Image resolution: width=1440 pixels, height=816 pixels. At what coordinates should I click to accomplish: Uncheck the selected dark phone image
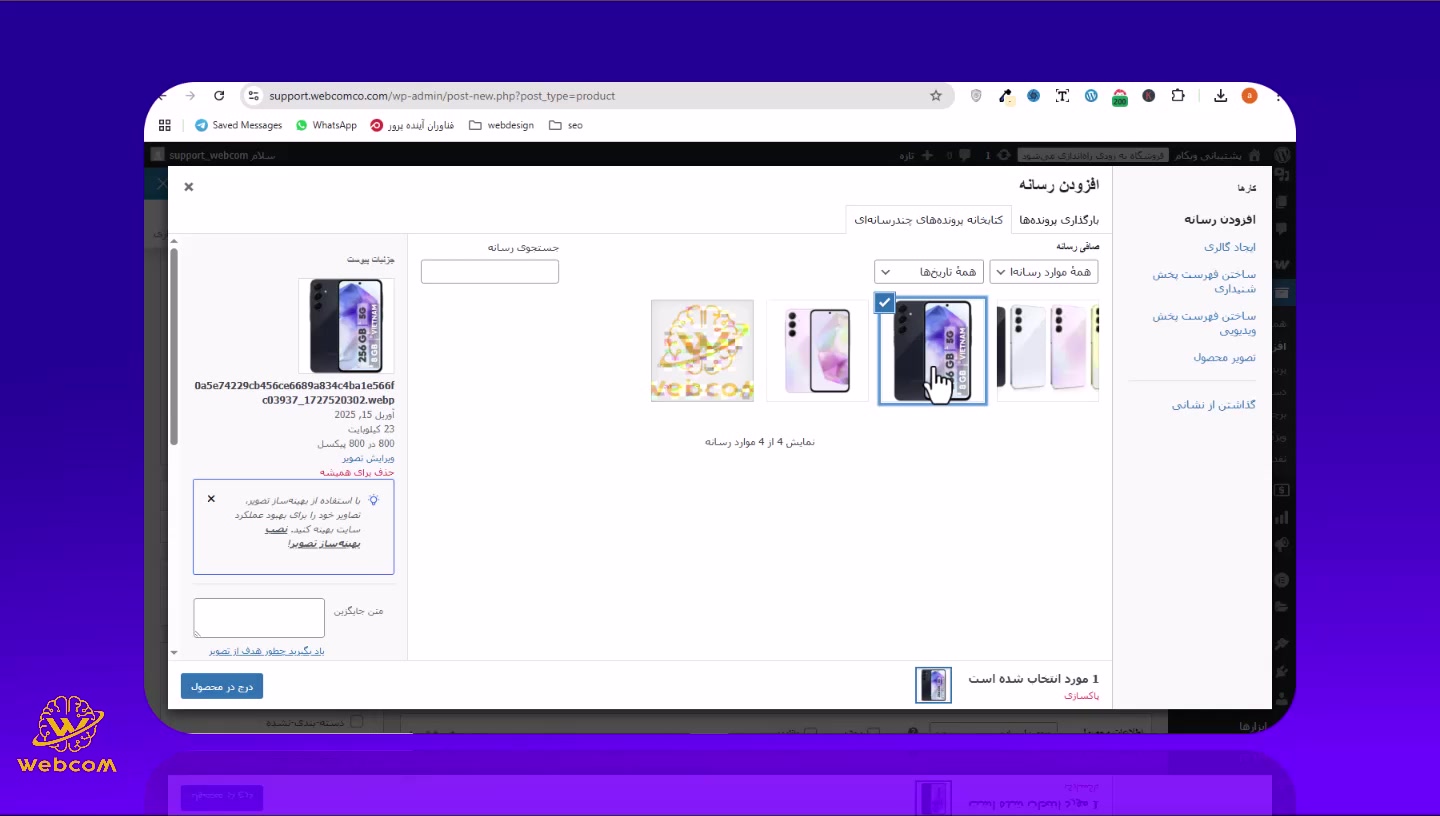(884, 303)
